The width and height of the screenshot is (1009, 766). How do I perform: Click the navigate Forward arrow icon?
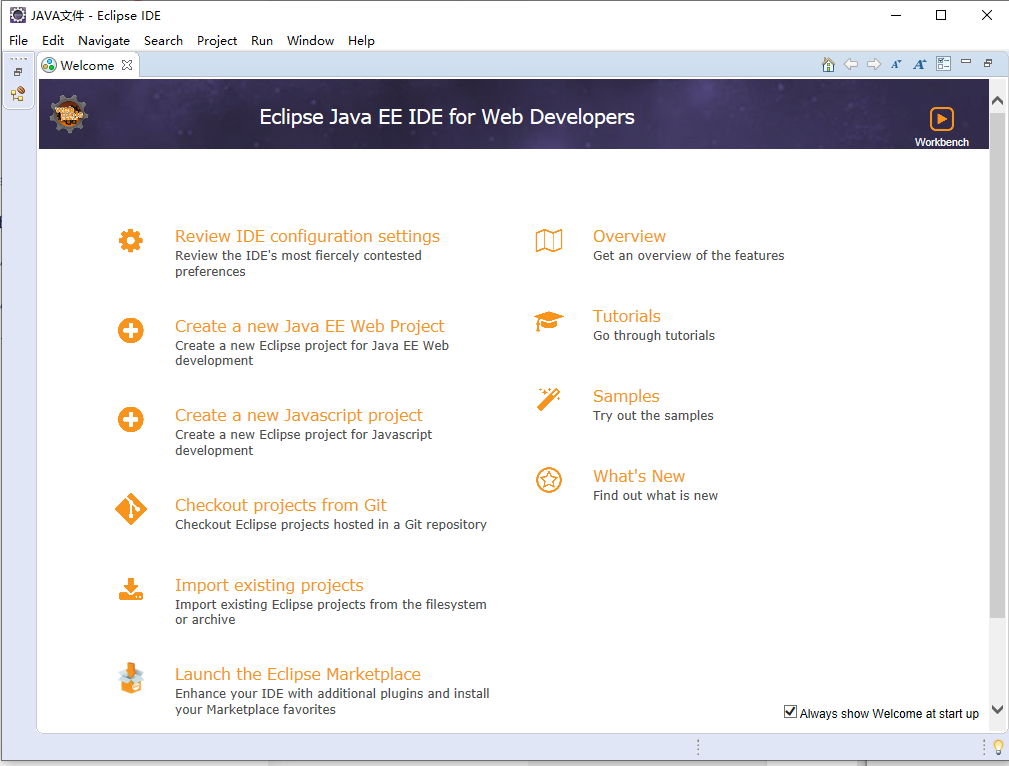point(874,64)
